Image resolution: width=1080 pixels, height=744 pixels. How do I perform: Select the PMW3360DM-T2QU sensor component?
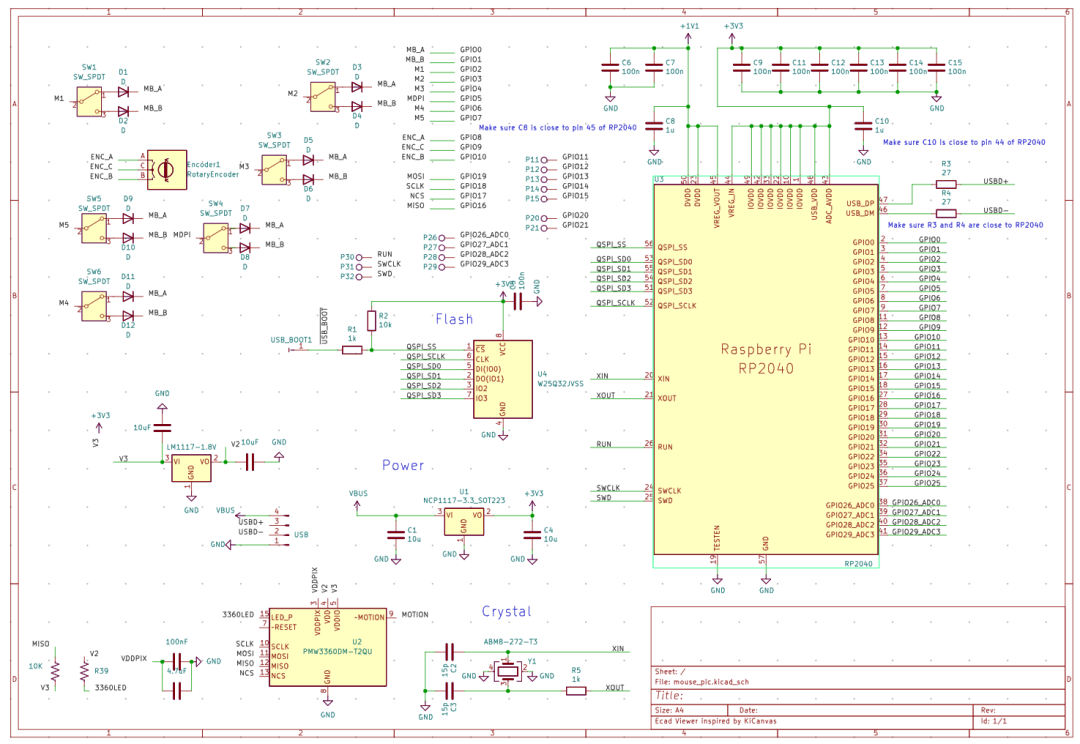pyautogui.click(x=328, y=646)
